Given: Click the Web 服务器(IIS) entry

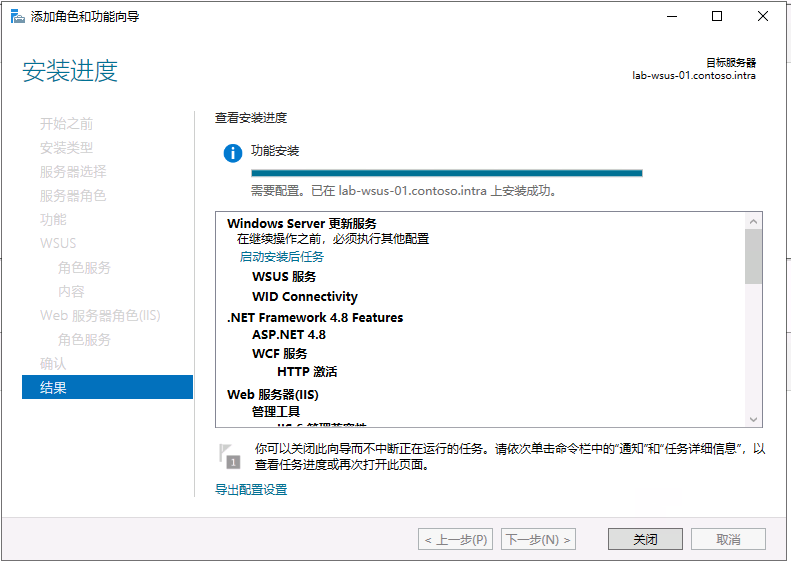Looking at the screenshot, I should pyautogui.click(x=273, y=394).
